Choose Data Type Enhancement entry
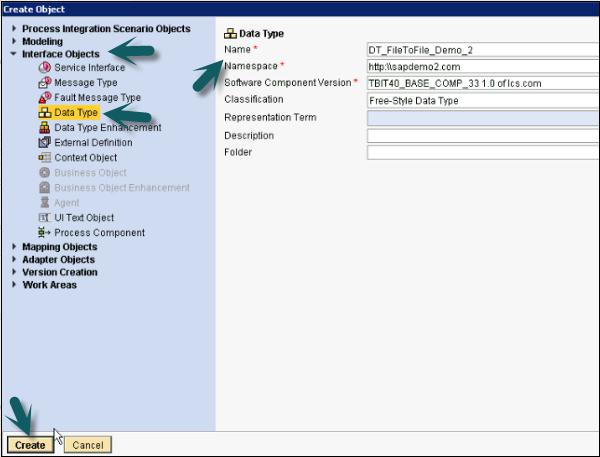600x457 pixels. 108,127
